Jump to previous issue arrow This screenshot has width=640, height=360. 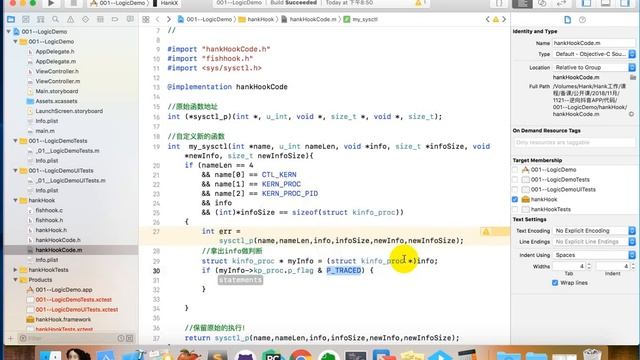pyautogui.click(x=487, y=19)
